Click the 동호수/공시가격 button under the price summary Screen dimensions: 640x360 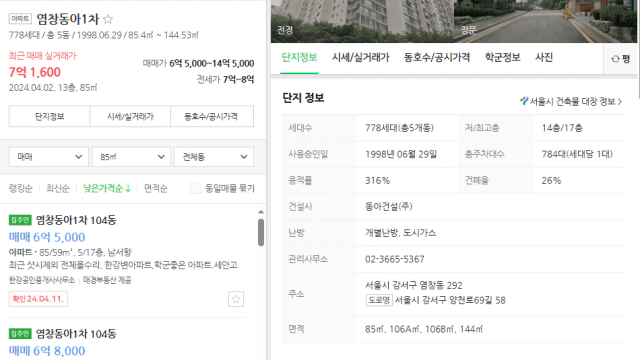pyautogui.click(x=212, y=116)
